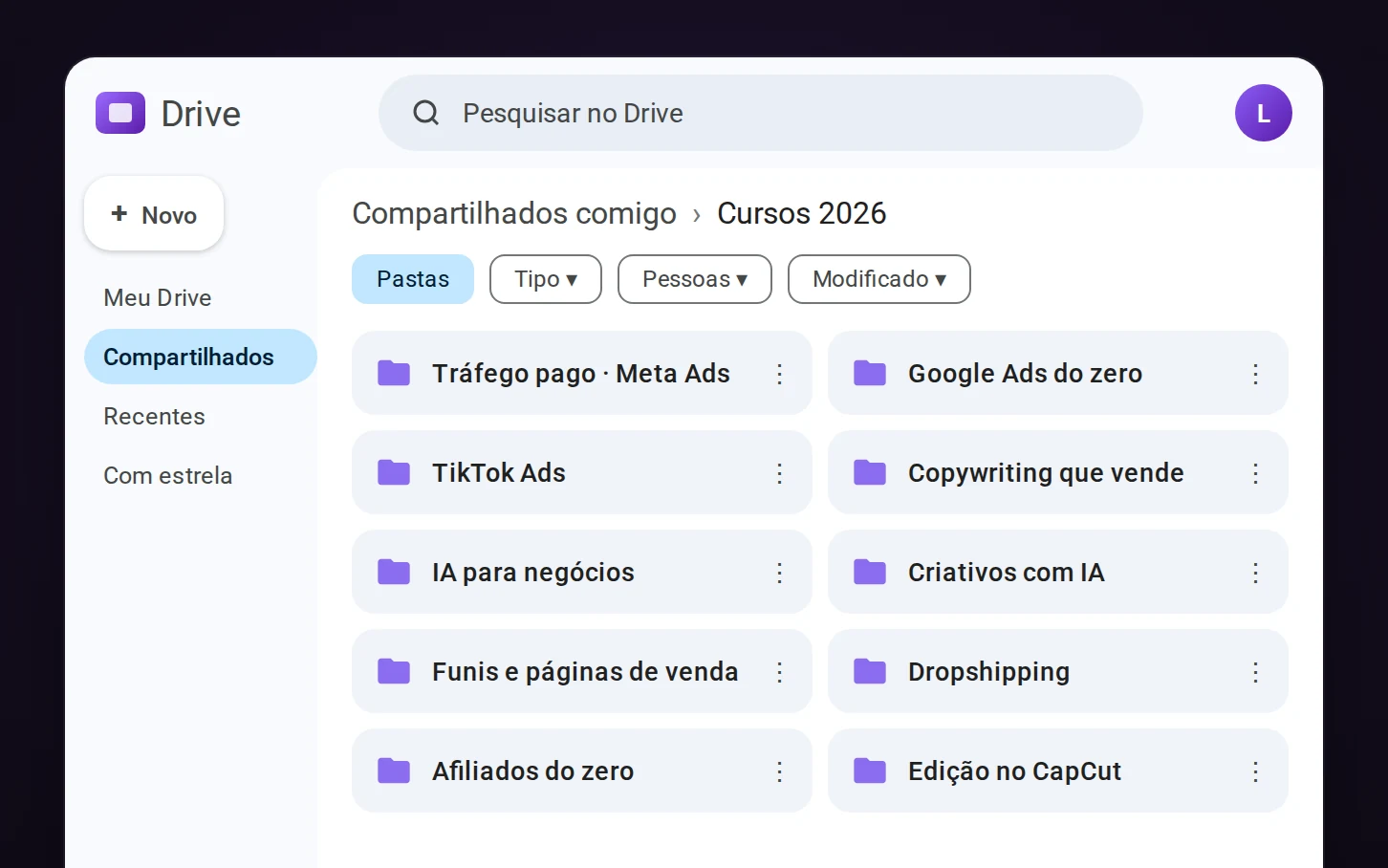Click the Drive title text

click(201, 114)
